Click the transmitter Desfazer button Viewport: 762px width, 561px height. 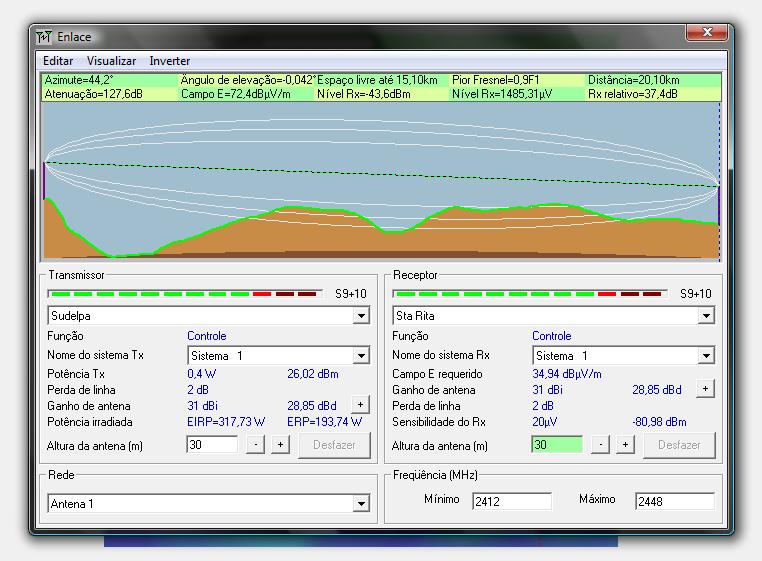tap(334, 445)
